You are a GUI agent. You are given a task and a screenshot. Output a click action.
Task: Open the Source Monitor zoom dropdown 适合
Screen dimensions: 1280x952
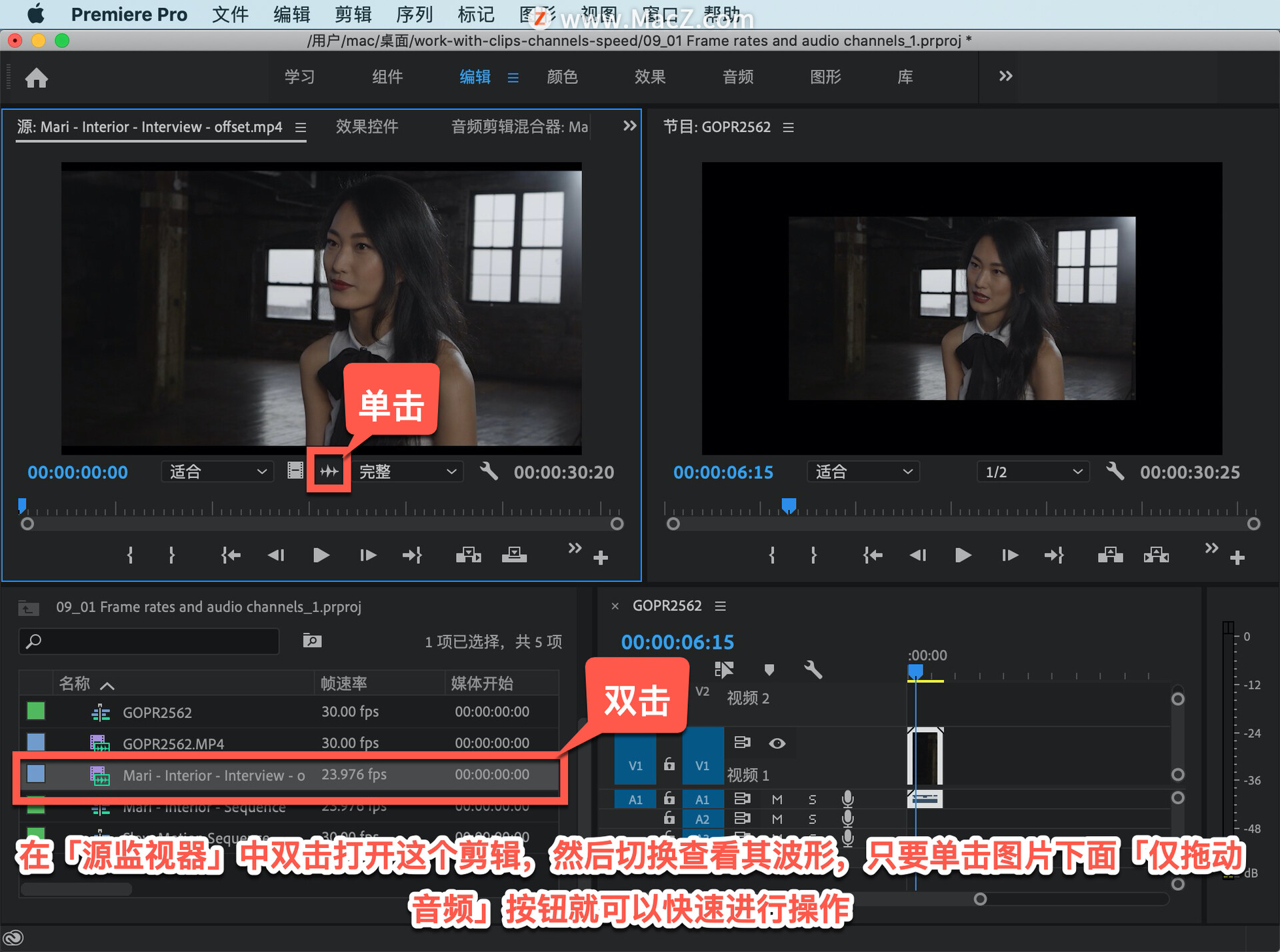click(217, 472)
